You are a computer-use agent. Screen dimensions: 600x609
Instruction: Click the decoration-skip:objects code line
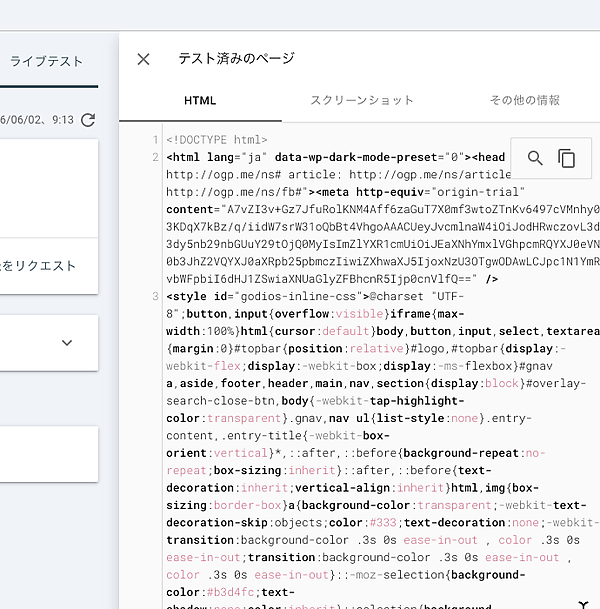click(x=383, y=523)
